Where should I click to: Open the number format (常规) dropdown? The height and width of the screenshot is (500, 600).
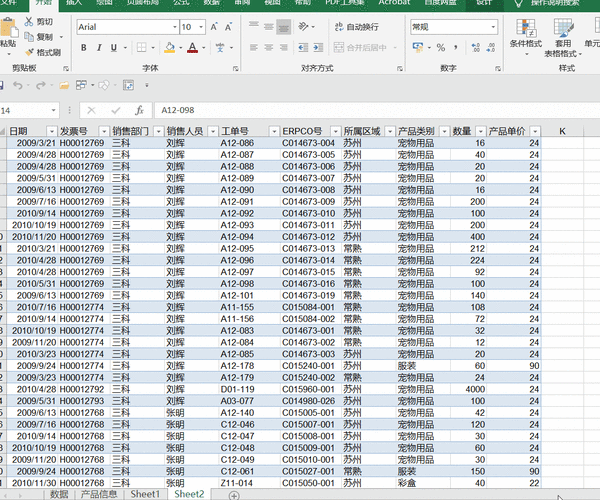click(x=493, y=27)
